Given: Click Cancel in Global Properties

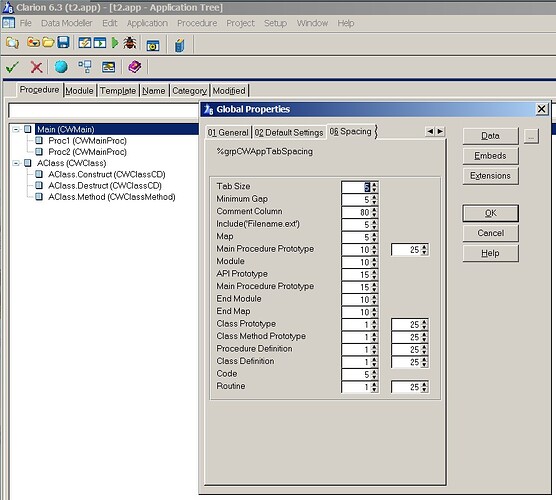Looking at the screenshot, I should coord(490,233).
